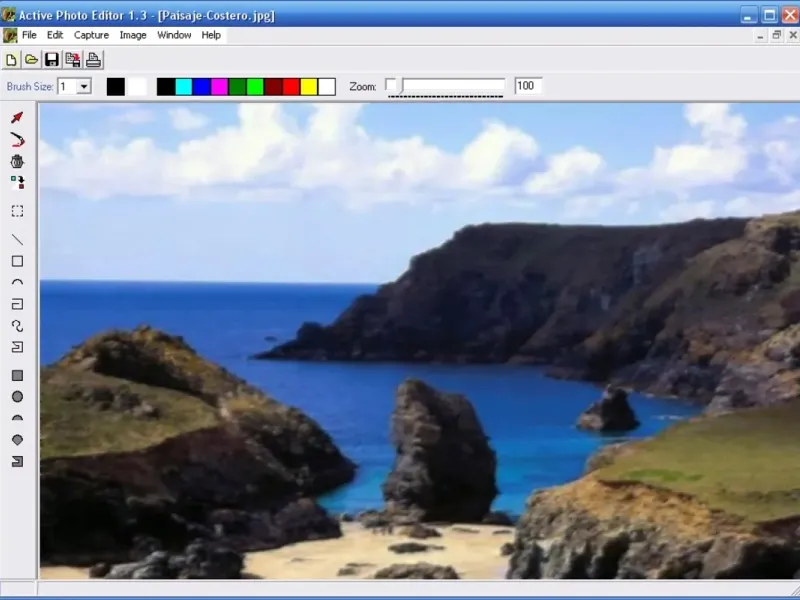Expand the Brush Size dropdown
The image size is (800, 600).
pos(84,86)
